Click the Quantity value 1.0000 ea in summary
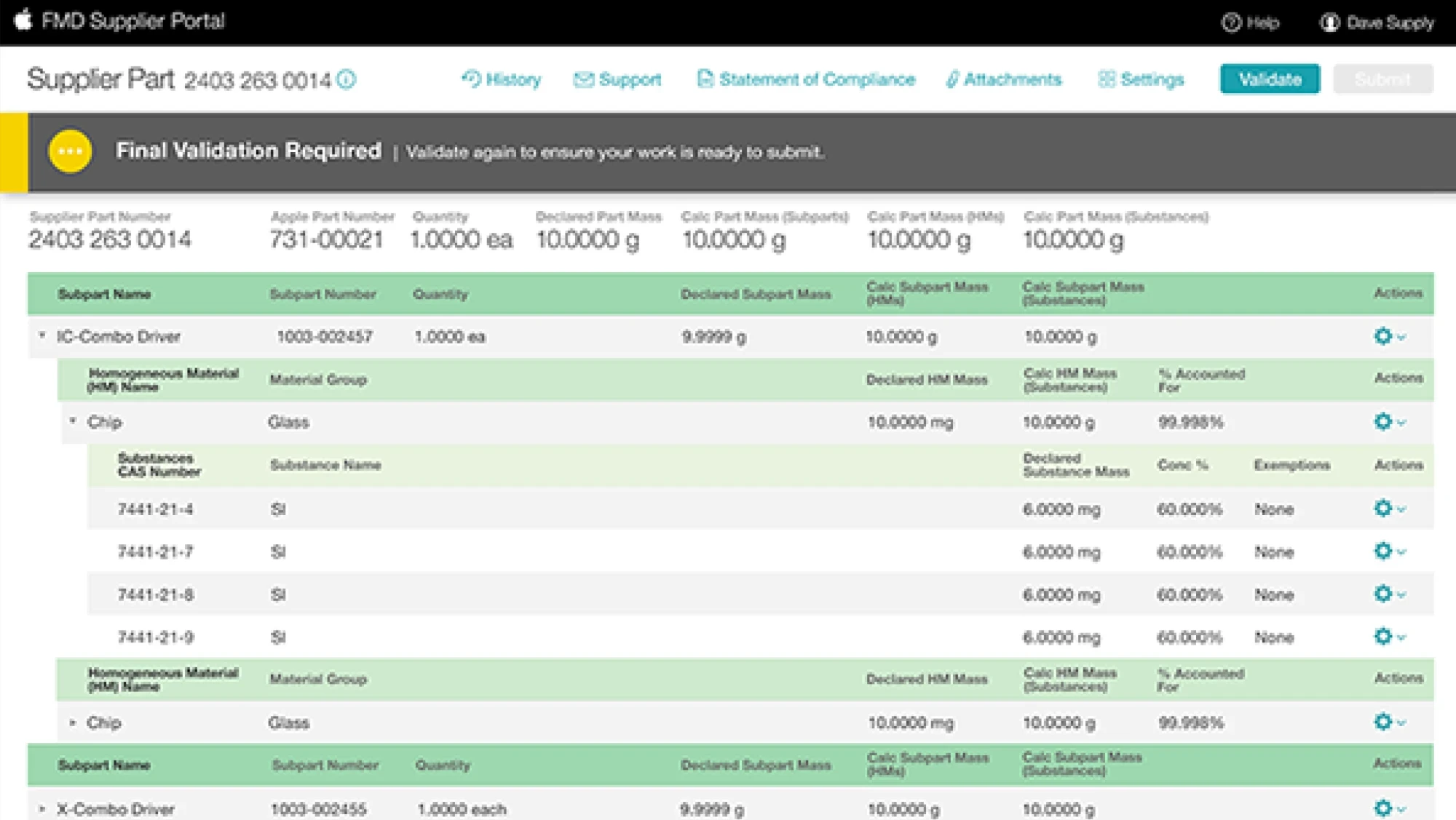This screenshot has width=1456, height=820. click(x=462, y=239)
